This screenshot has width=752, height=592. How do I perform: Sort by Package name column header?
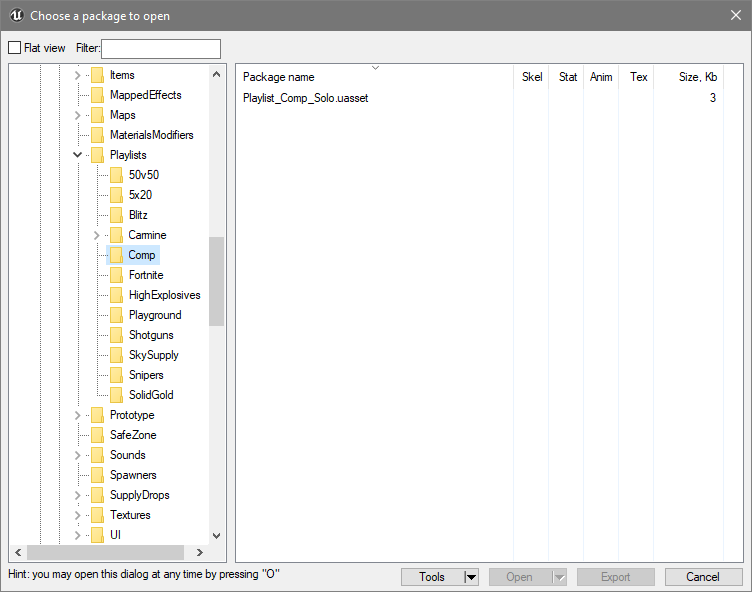point(279,77)
